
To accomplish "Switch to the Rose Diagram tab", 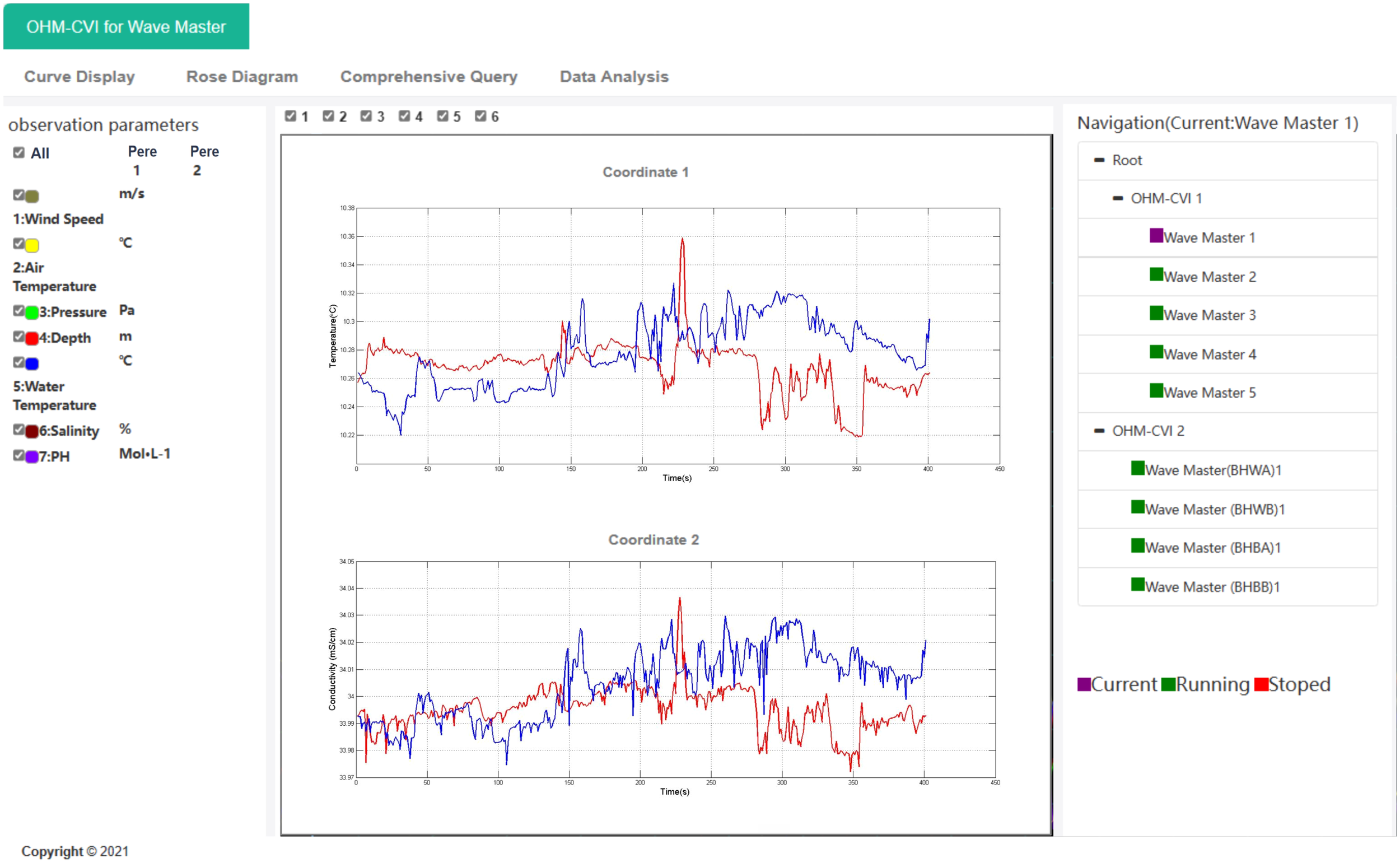I will click(x=242, y=77).
